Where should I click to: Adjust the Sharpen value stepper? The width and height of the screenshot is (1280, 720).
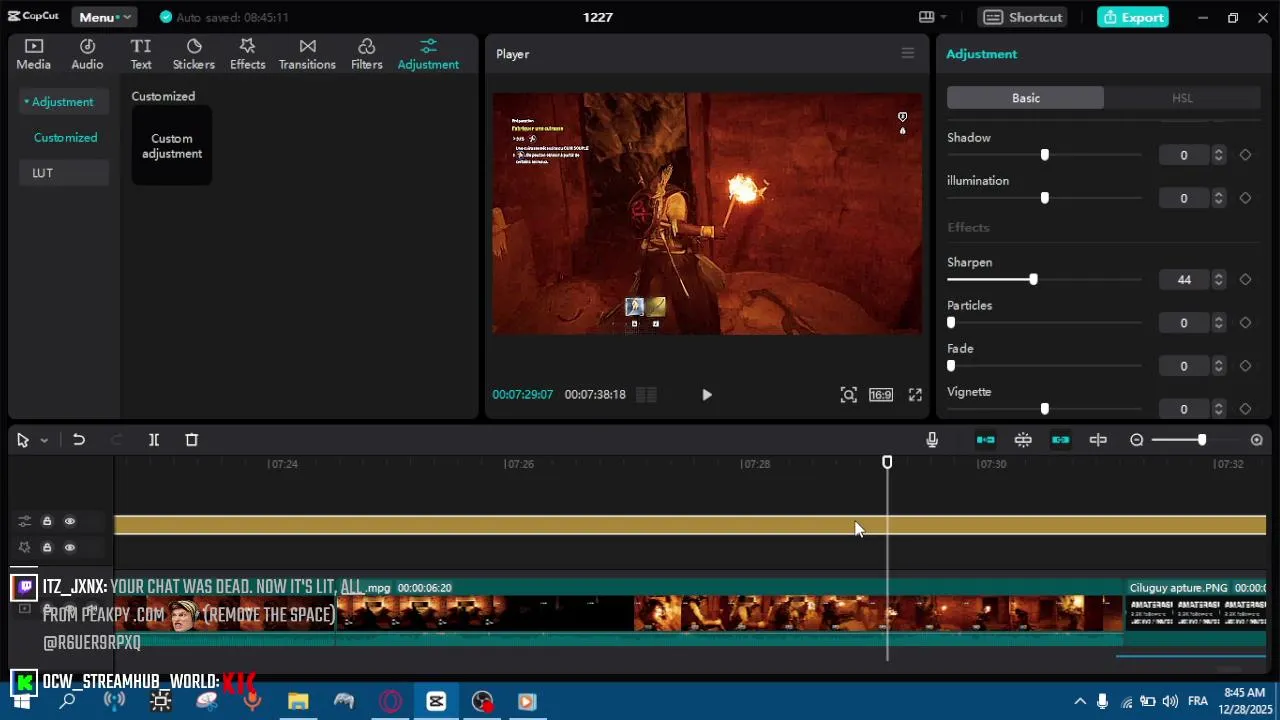point(1218,280)
